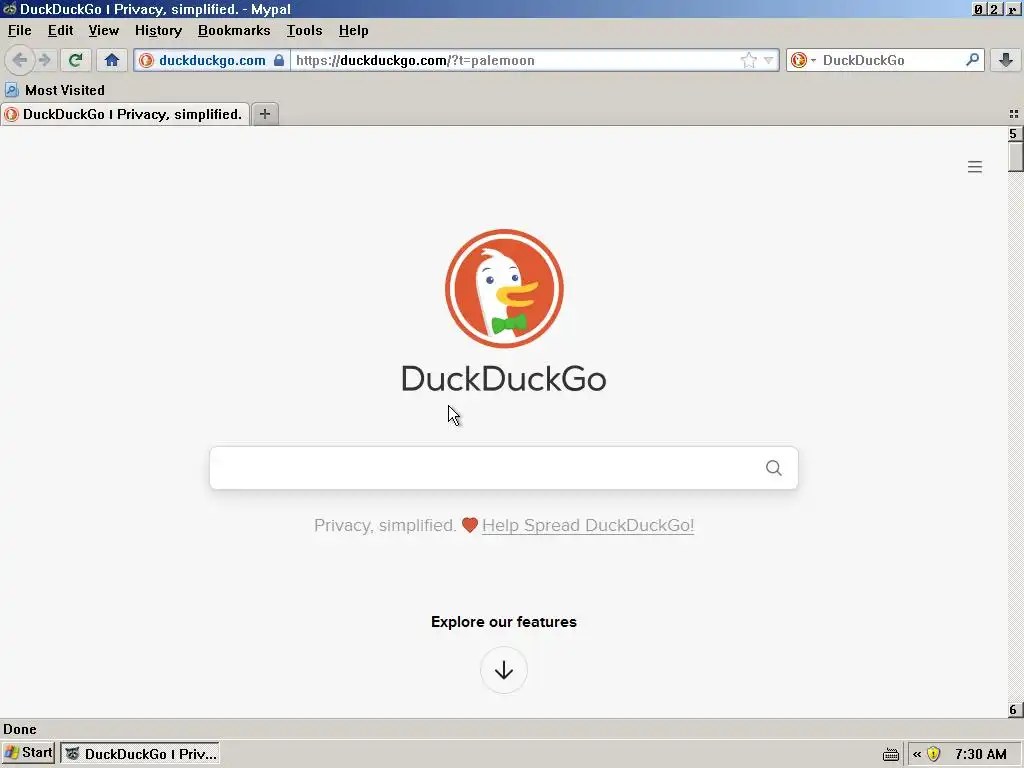Click the security shield tray icon
1024x768 pixels.
(933, 754)
